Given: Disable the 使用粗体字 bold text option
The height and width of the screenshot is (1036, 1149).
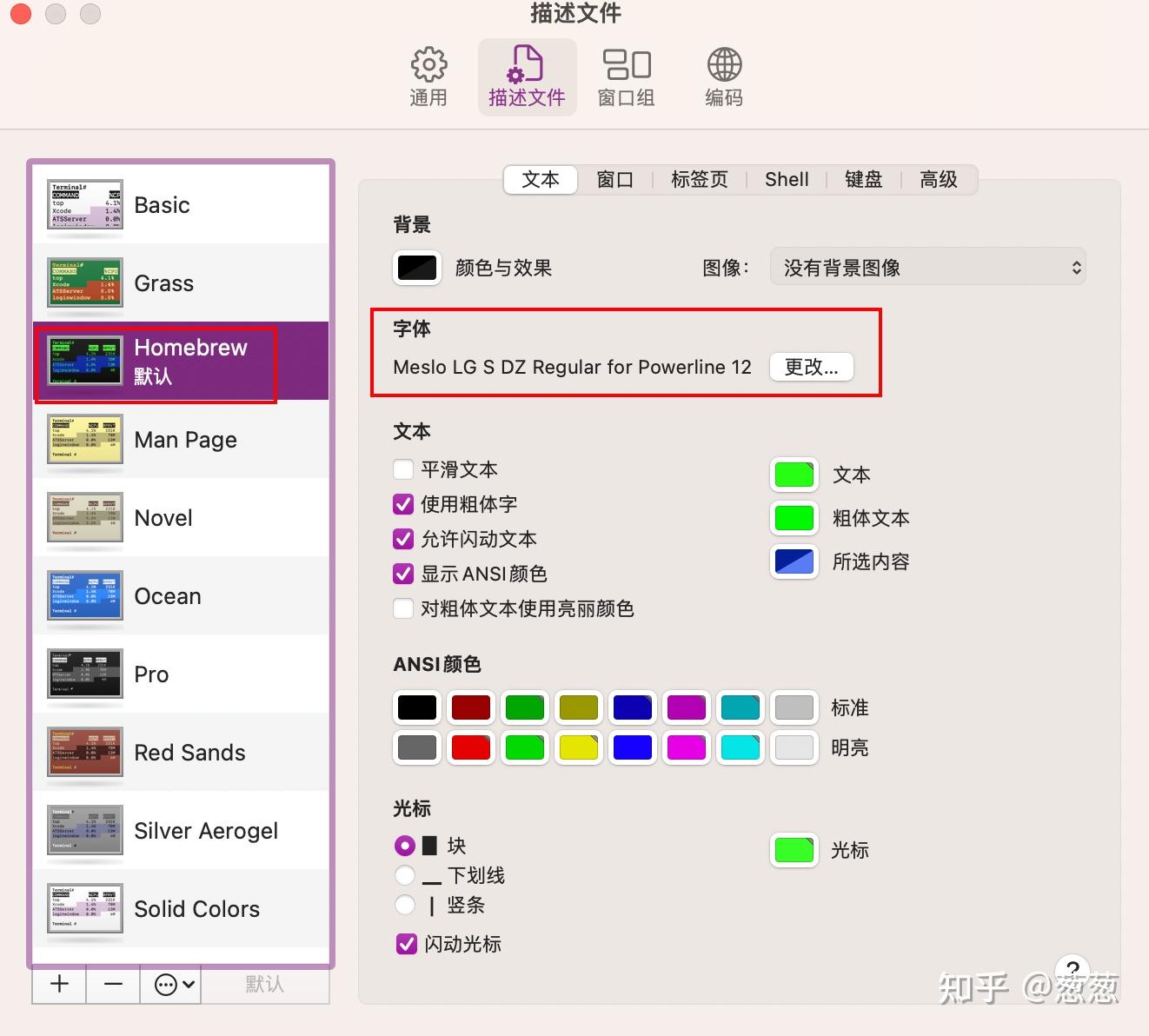Looking at the screenshot, I should (x=403, y=504).
